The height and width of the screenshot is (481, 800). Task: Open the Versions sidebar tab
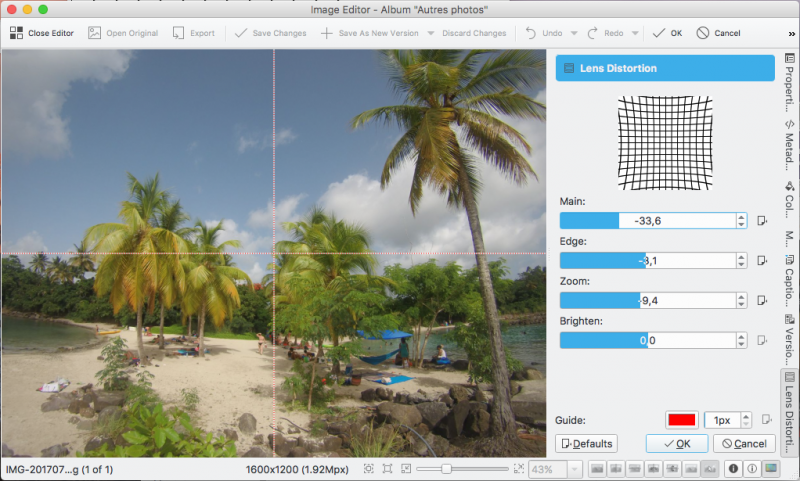tap(789, 339)
